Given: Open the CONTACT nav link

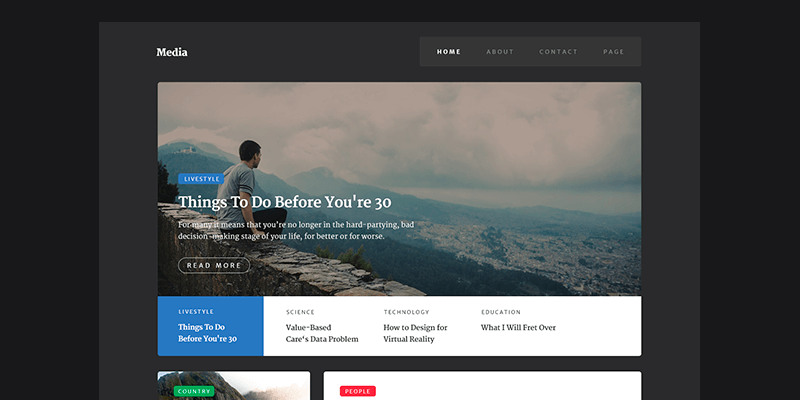Looking at the screenshot, I should point(559,52).
